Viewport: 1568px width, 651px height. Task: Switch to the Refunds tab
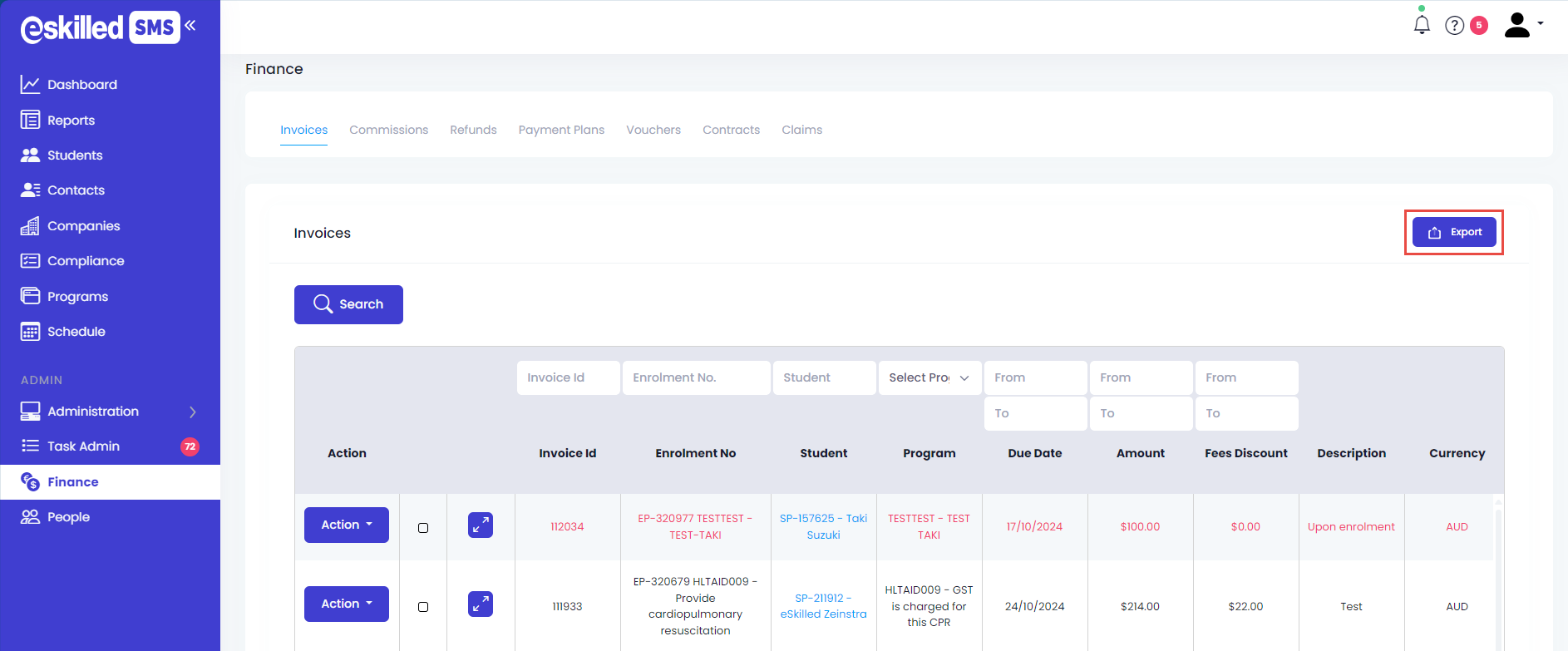473,130
